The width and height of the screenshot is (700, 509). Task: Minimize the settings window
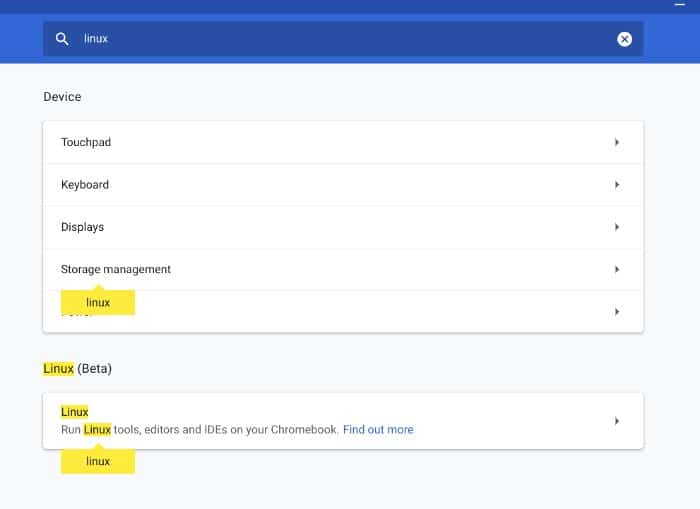pyautogui.click(x=680, y=6)
